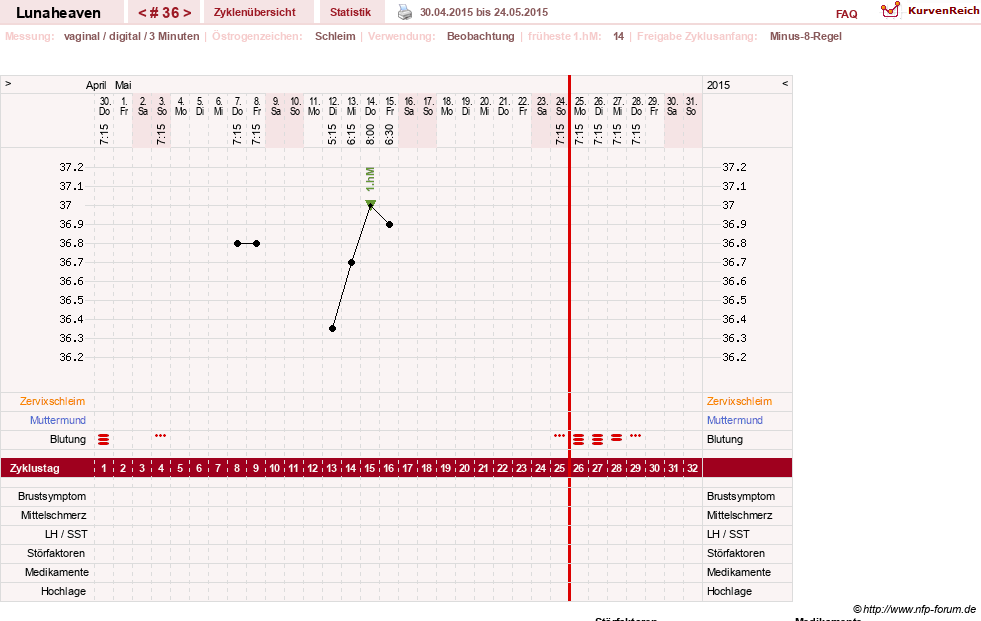This screenshot has width=981, height=621.
Task: Click the Minus-8-Regel value
Action: click(806, 36)
